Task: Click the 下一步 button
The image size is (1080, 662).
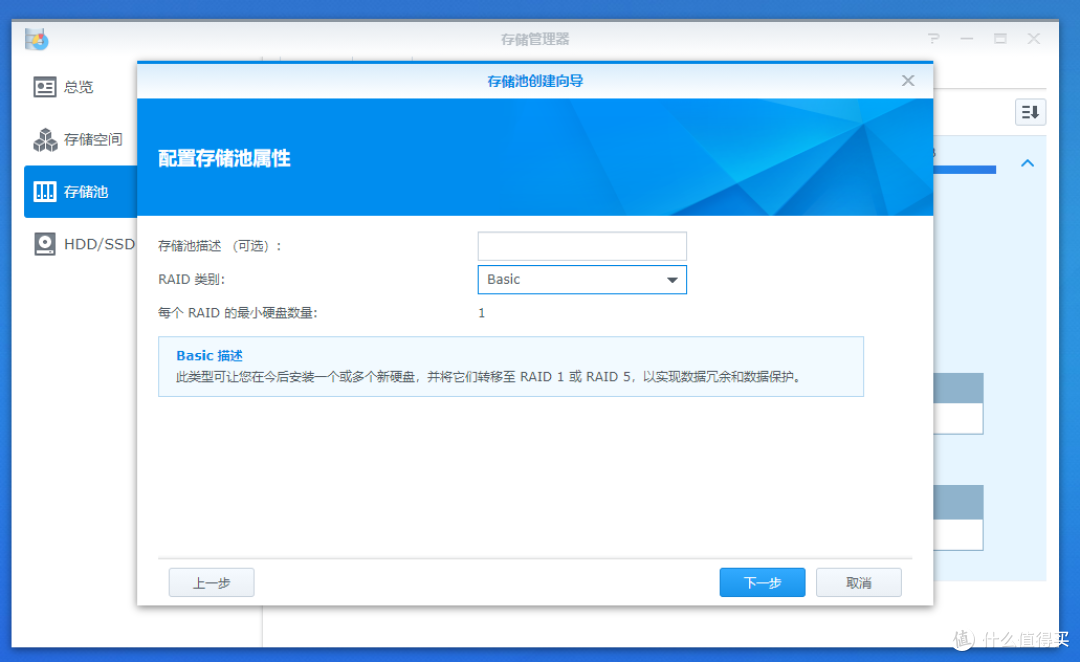Action: pos(762,581)
